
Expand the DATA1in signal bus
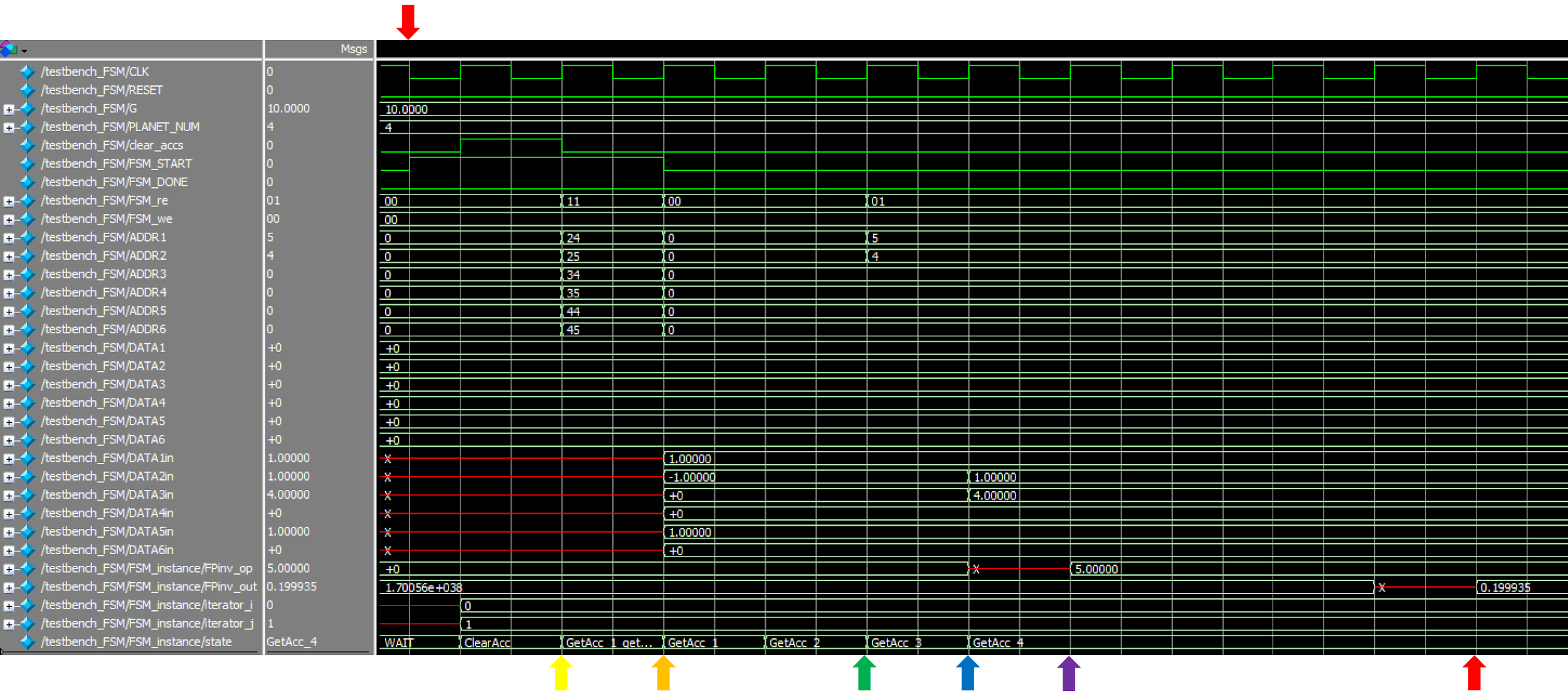(x=9, y=459)
